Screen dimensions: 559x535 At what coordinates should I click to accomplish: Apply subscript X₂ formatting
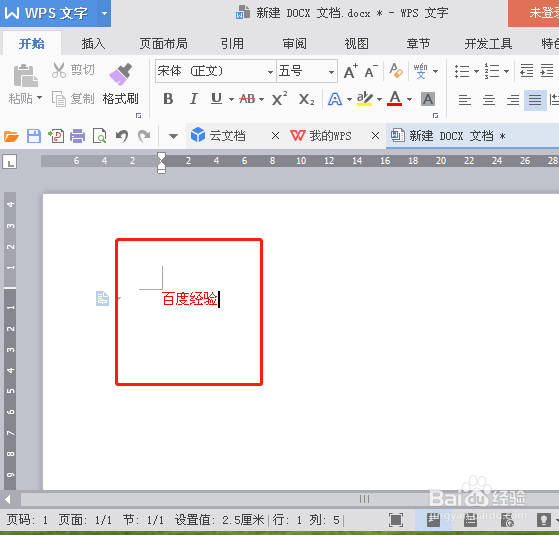point(306,99)
